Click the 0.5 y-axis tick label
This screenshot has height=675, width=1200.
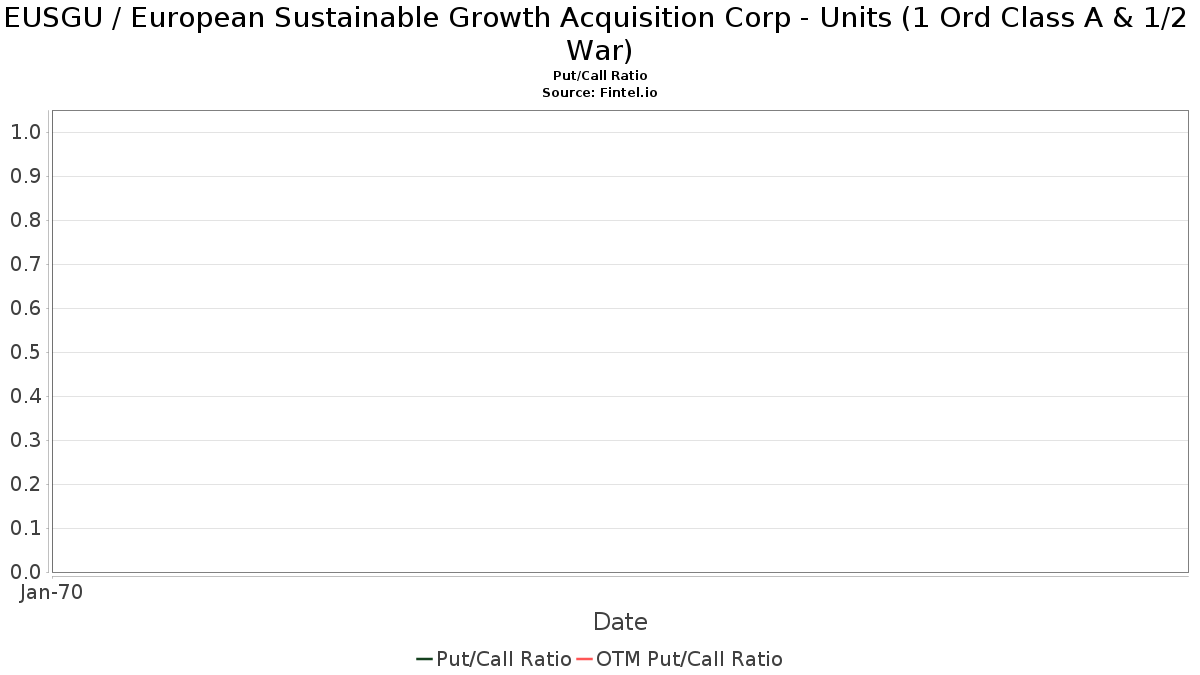tap(26, 352)
